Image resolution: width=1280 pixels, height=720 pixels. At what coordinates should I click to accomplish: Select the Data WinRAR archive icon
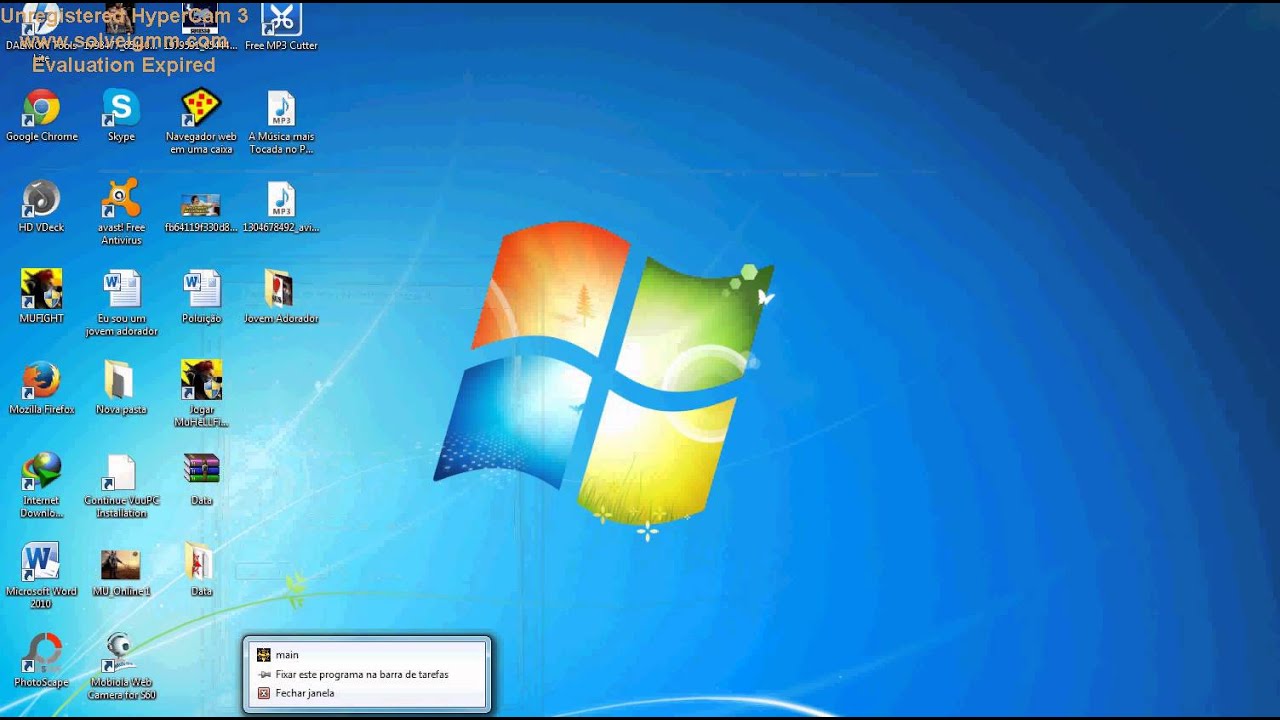[x=201, y=479]
